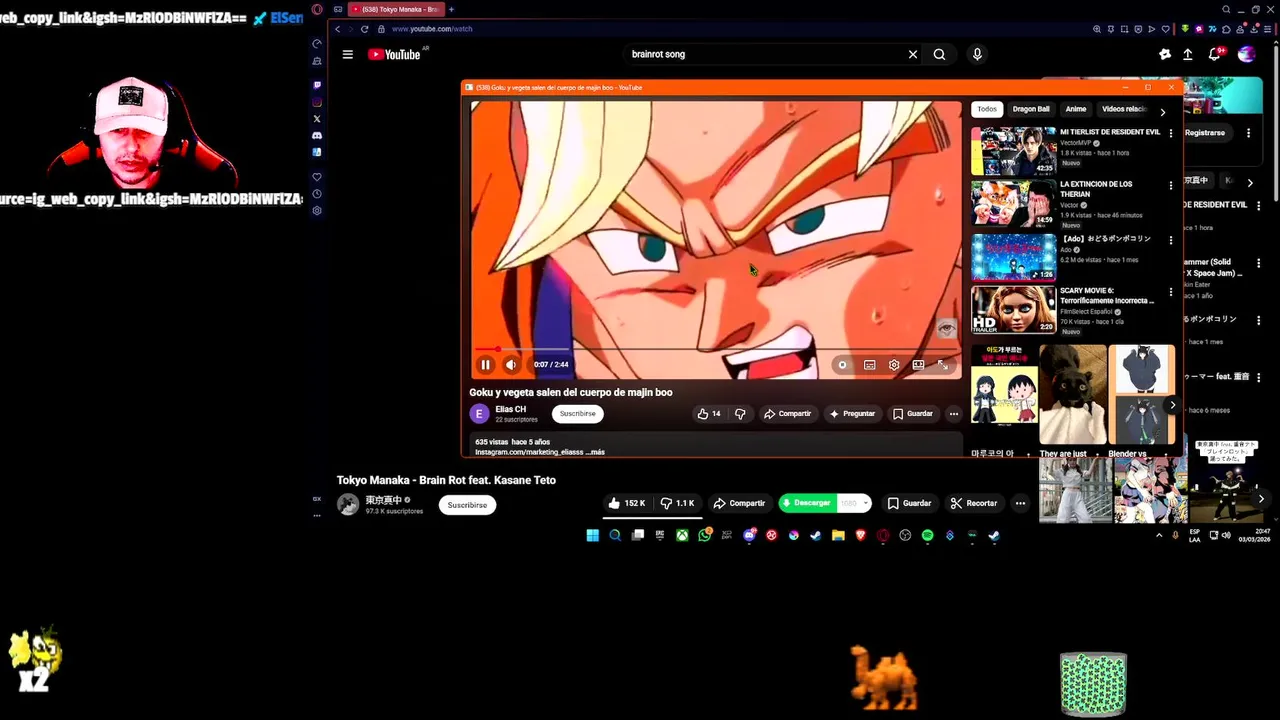Open the Windows Start menu

click(x=592, y=536)
